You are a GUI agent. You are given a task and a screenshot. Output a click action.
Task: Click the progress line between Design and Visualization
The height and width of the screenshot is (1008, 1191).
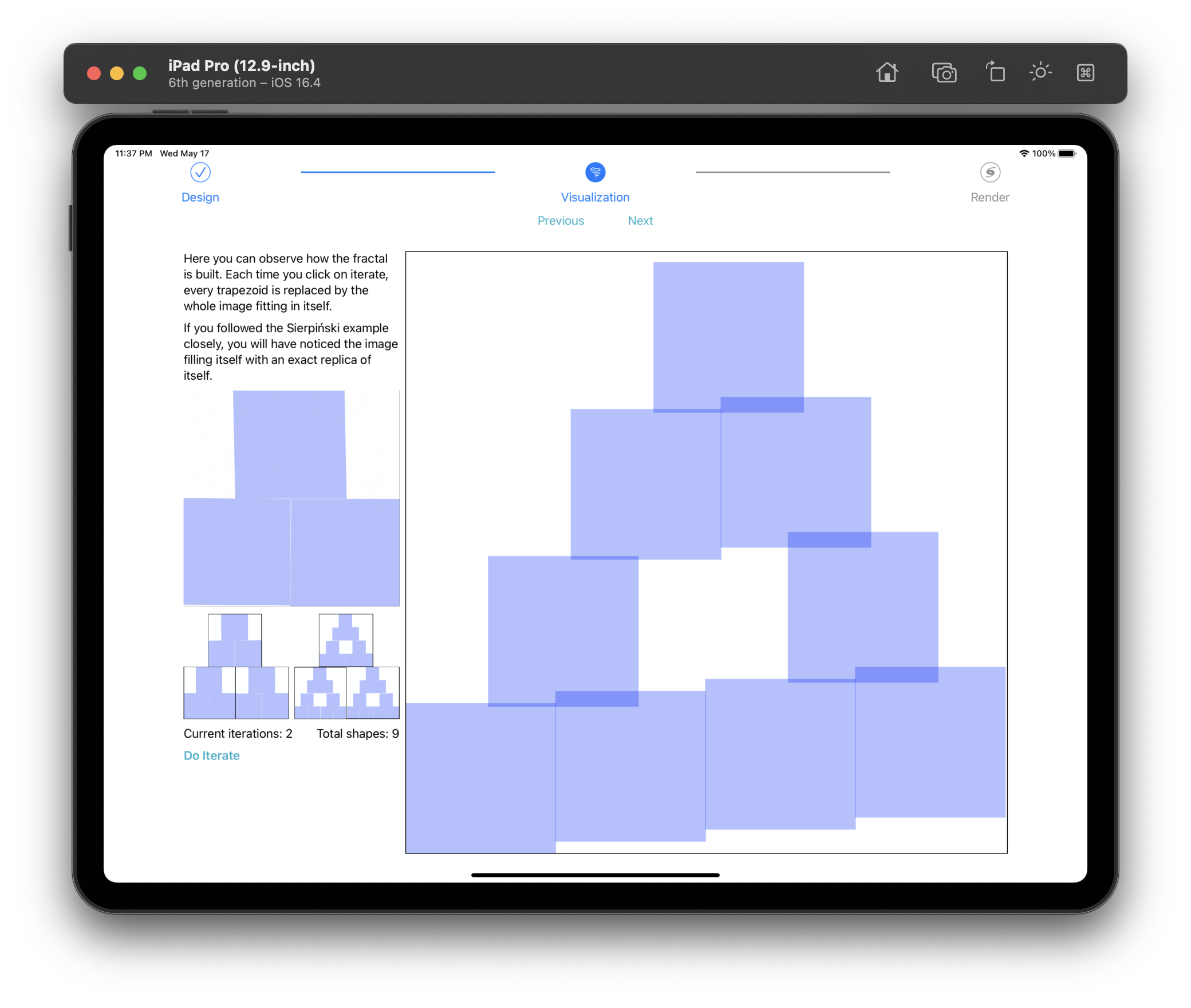click(x=397, y=172)
